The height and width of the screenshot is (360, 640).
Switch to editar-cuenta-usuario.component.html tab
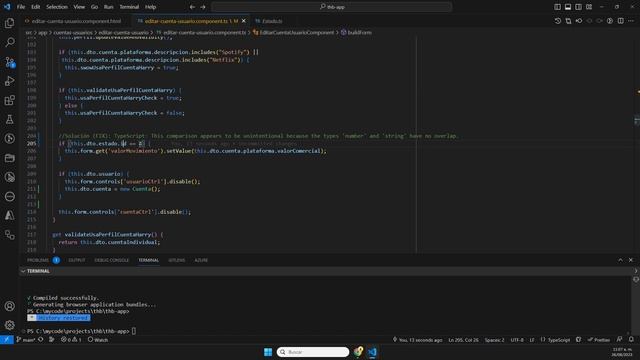click(x=76, y=21)
